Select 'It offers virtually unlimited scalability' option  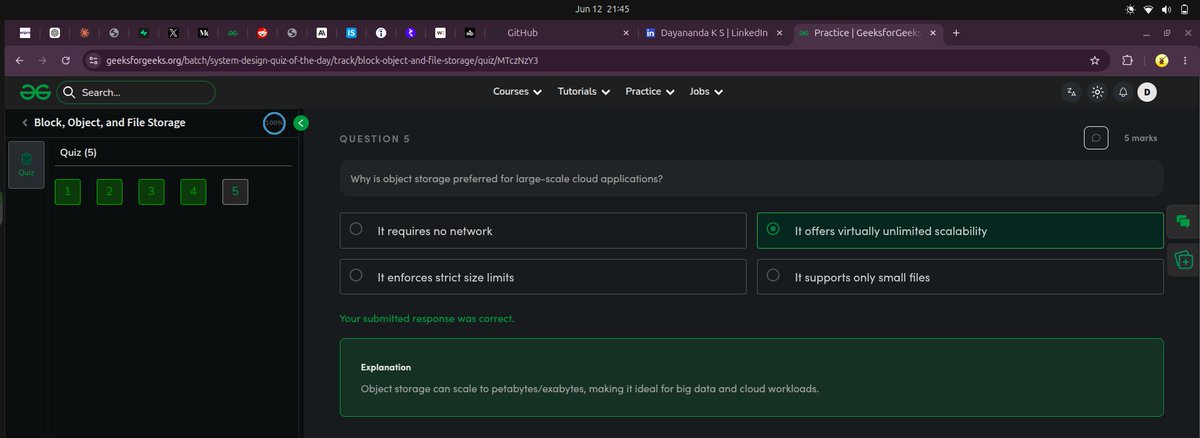(960, 231)
